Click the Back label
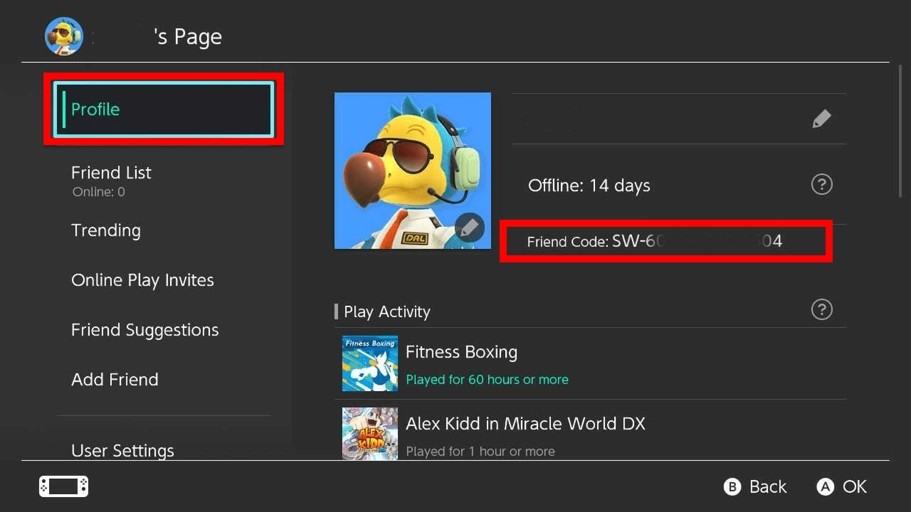This screenshot has height=512, width=911. [x=767, y=487]
